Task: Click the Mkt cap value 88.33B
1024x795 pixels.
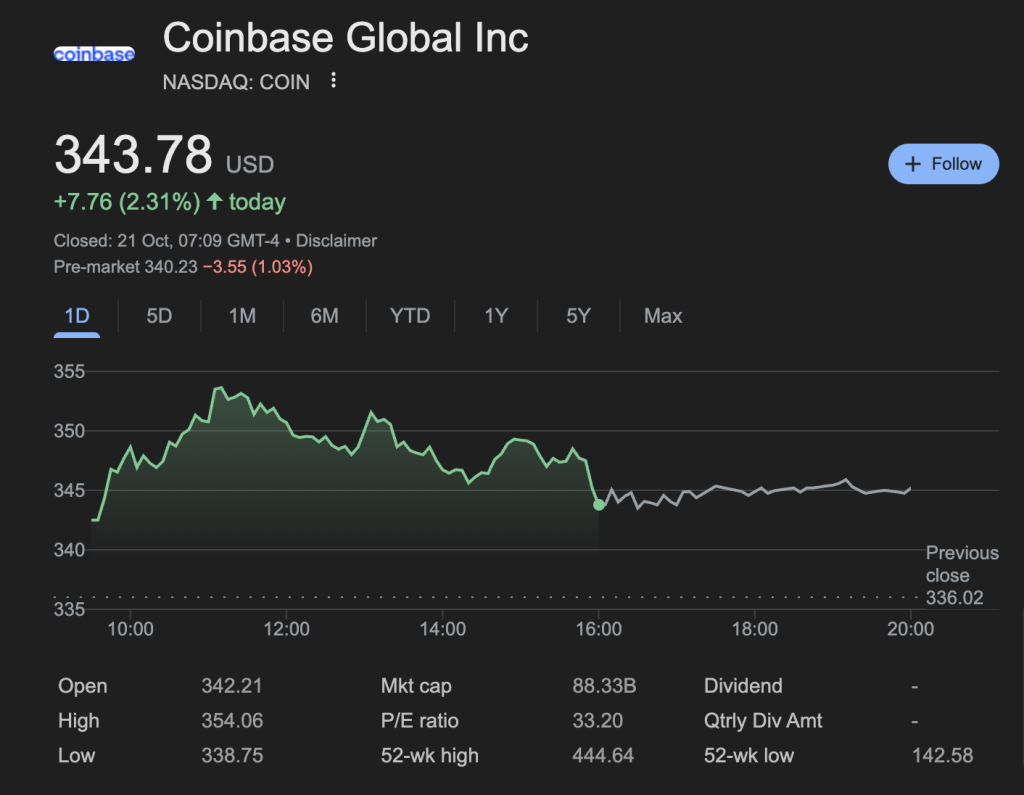Action: [x=604, y=686]
